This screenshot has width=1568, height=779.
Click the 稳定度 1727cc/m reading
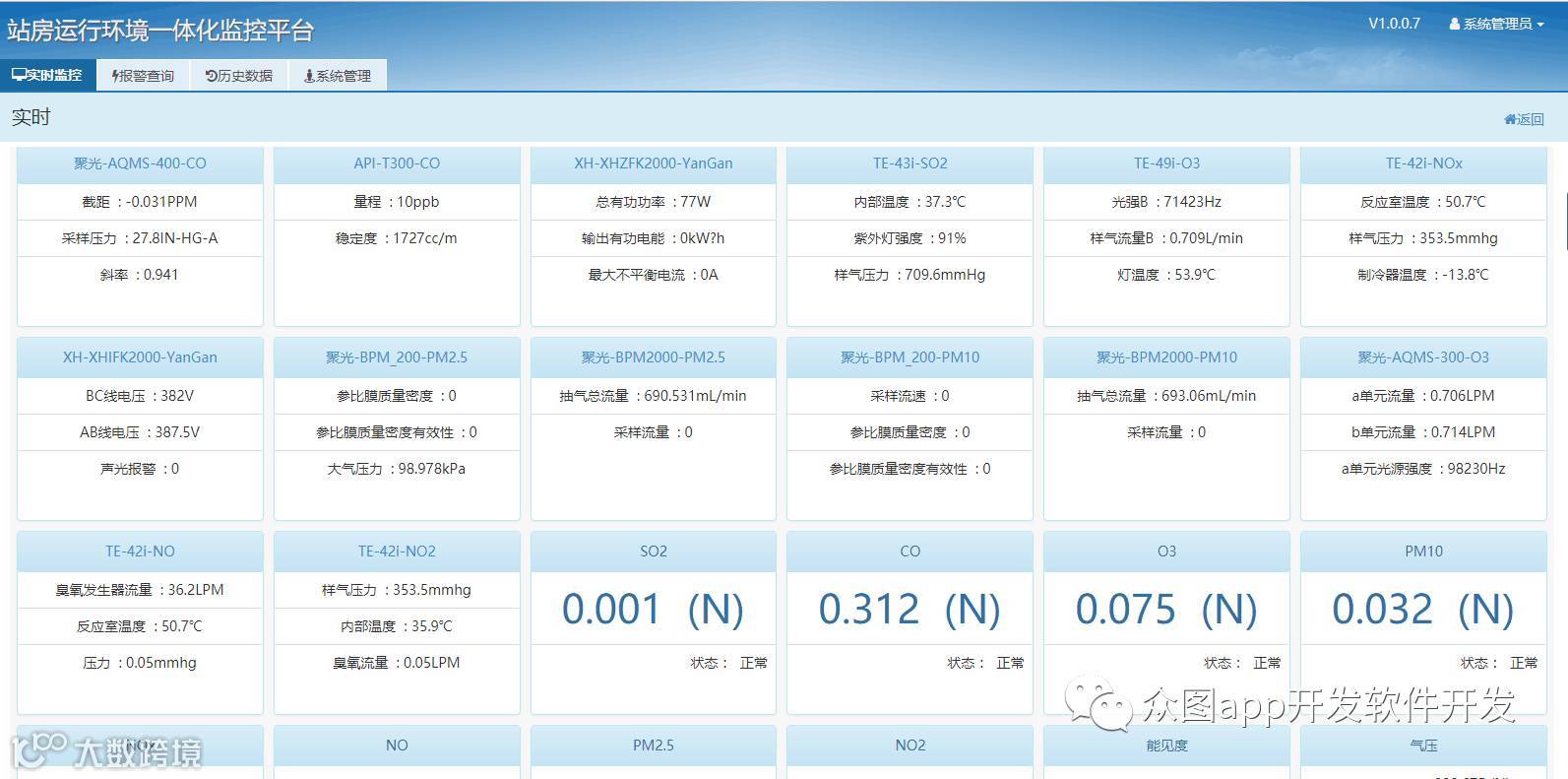(x=397, y=238)
